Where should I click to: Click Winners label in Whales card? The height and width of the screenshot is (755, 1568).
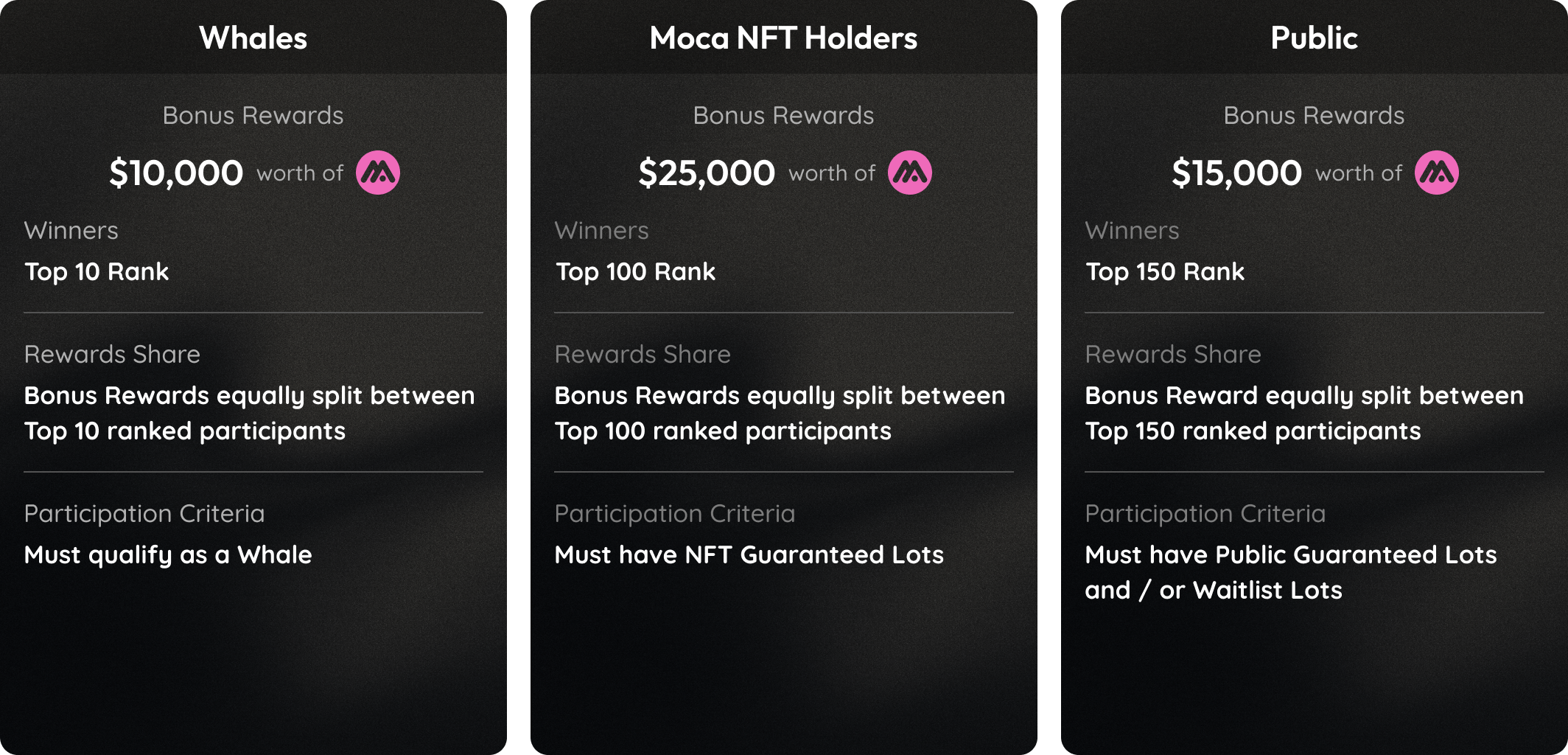[71, 231]
